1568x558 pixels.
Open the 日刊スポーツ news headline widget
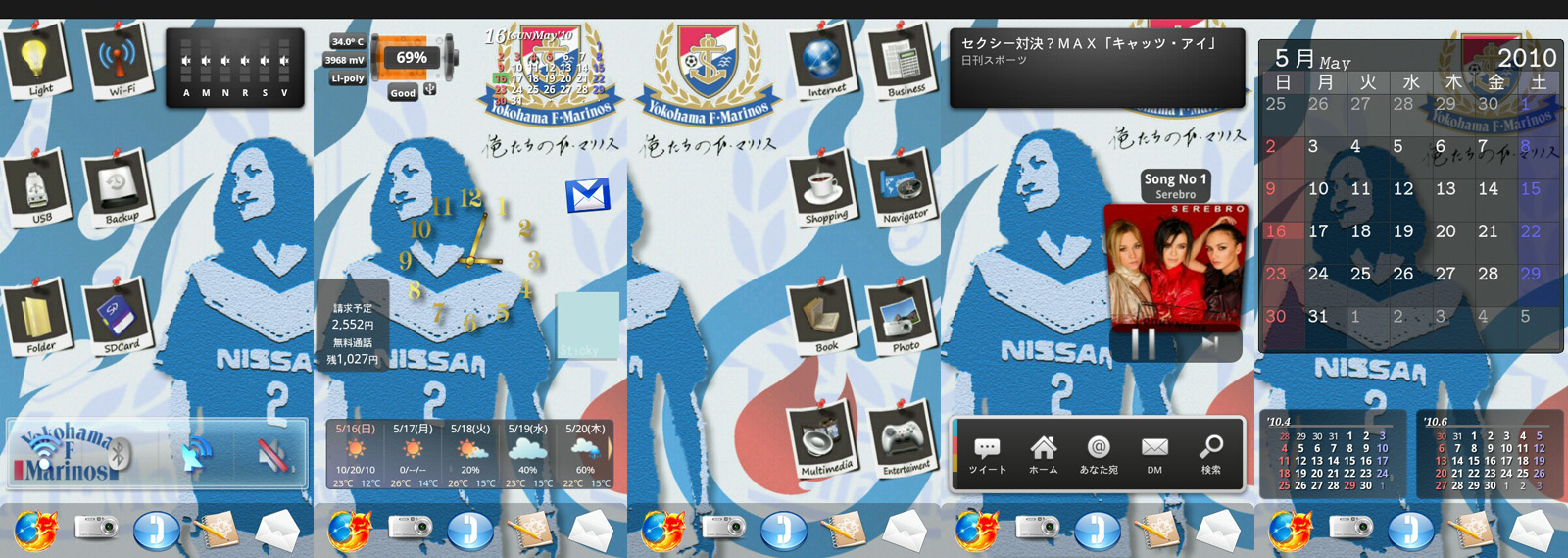coord(1097,67)
